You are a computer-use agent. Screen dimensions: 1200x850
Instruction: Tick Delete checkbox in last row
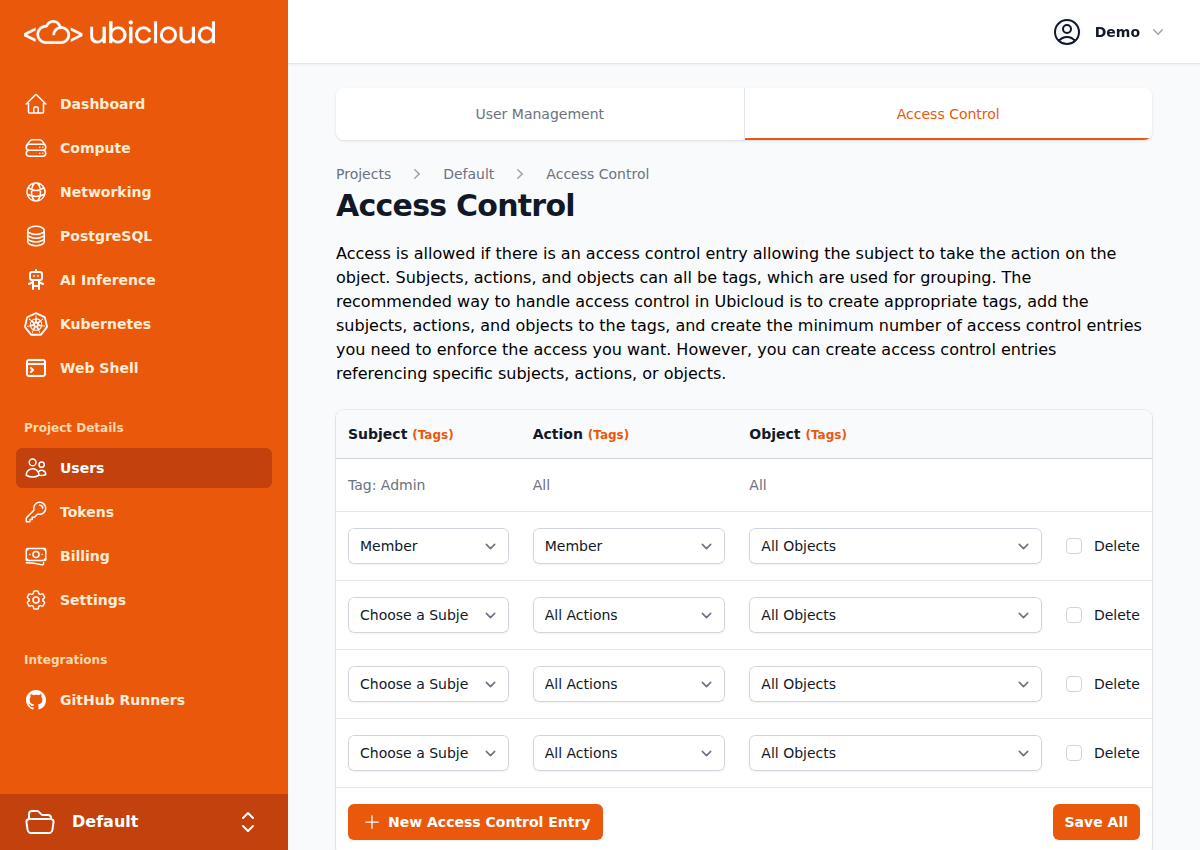click(1074, 753)
